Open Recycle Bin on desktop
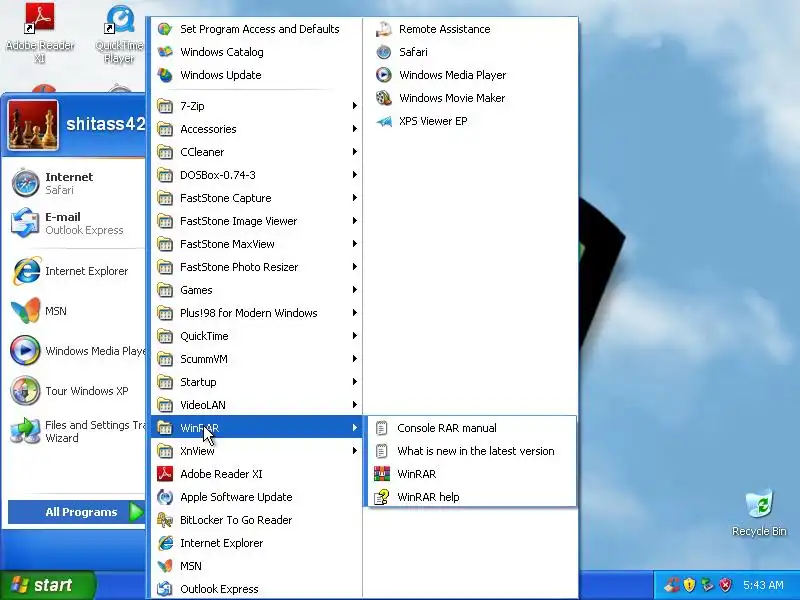The width and height of the screenshot is (800, 600). (x=759, y=513)
